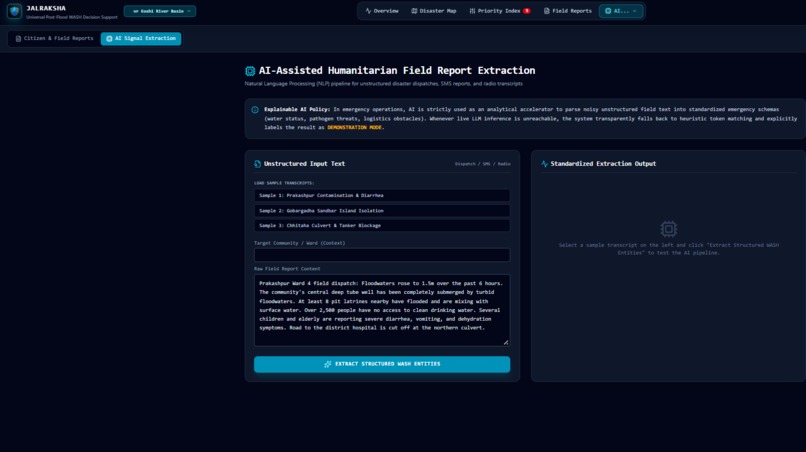Click the Universal Post-Flood WASH Decision Support subtitle

click(72, 17)
